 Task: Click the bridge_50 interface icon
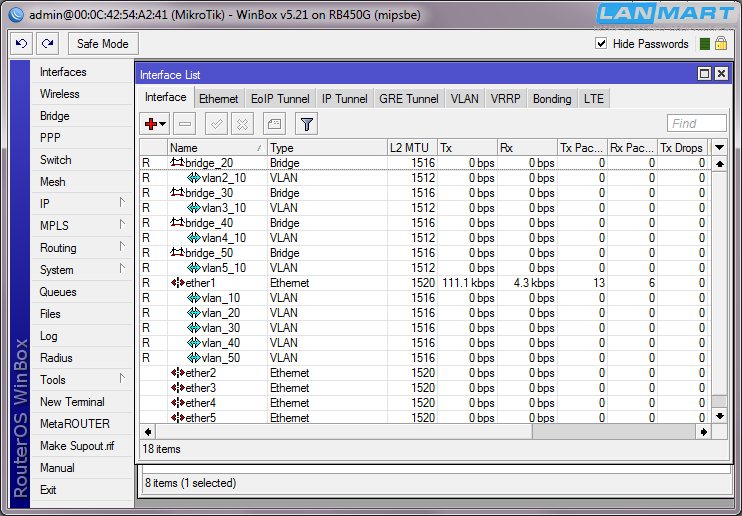[x=177, y=252]
